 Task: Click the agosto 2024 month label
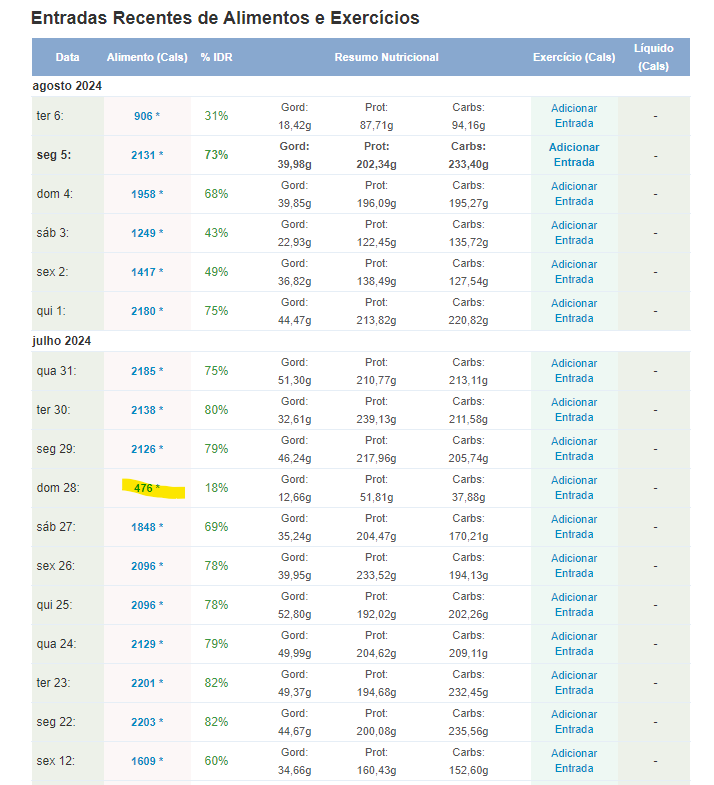coord(67,86)
